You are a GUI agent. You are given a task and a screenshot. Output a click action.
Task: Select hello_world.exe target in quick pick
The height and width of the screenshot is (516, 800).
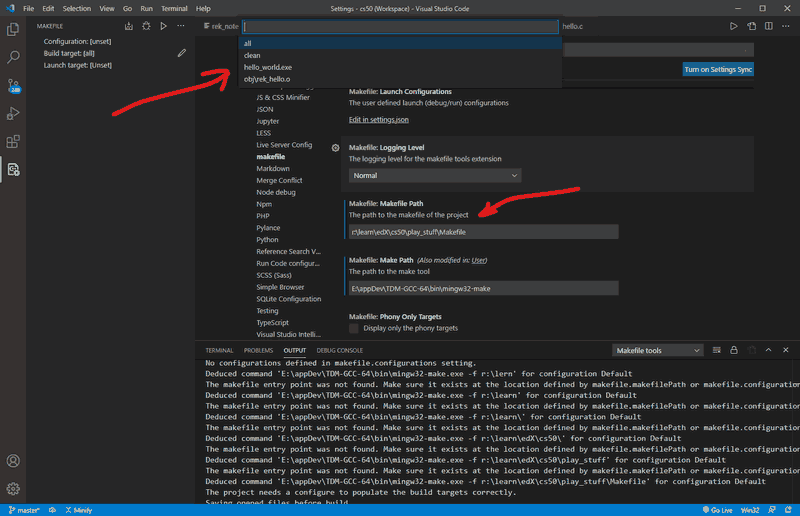point(400,67)
